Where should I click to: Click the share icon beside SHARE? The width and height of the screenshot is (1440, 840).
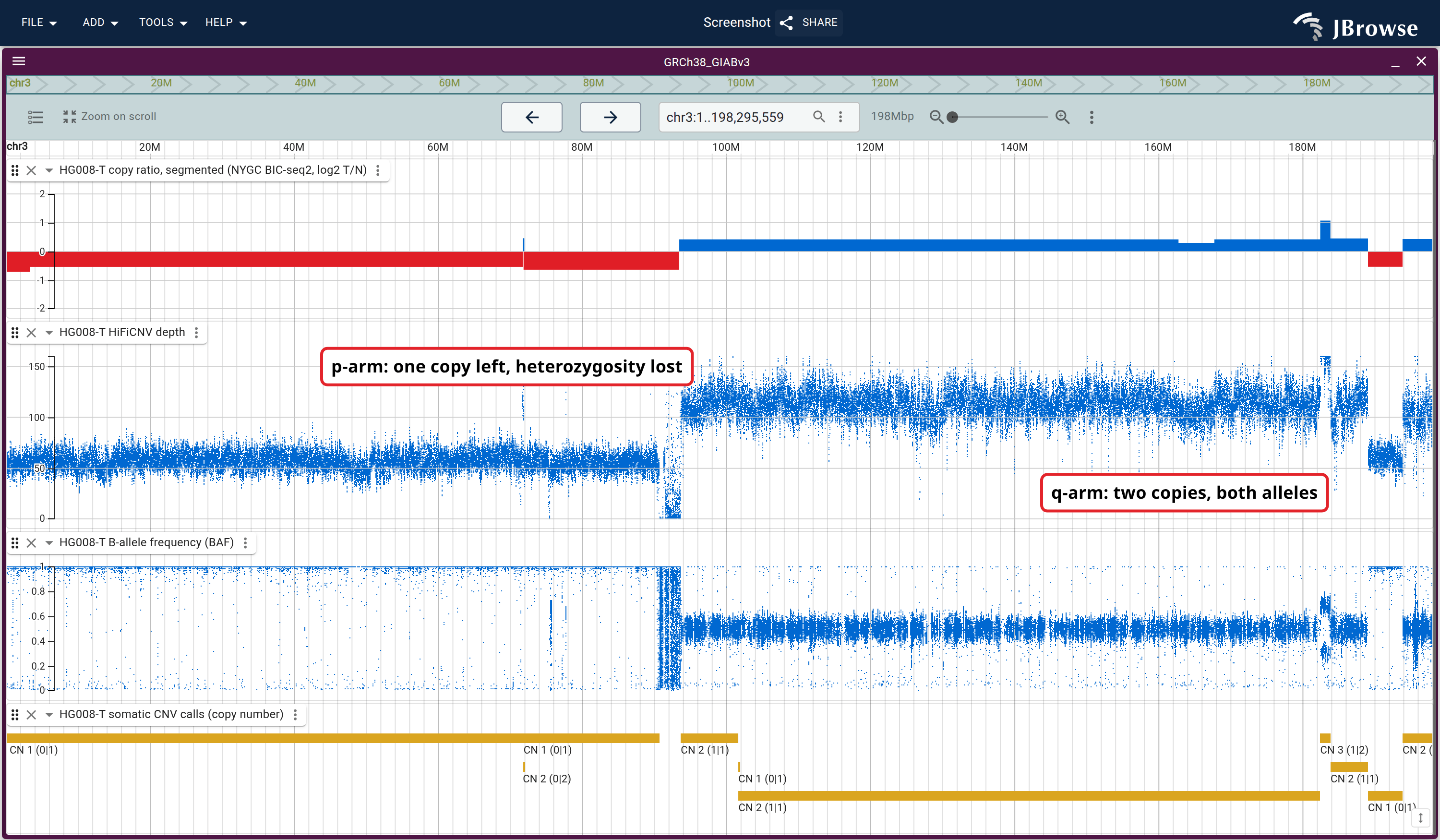click(786, 22)
